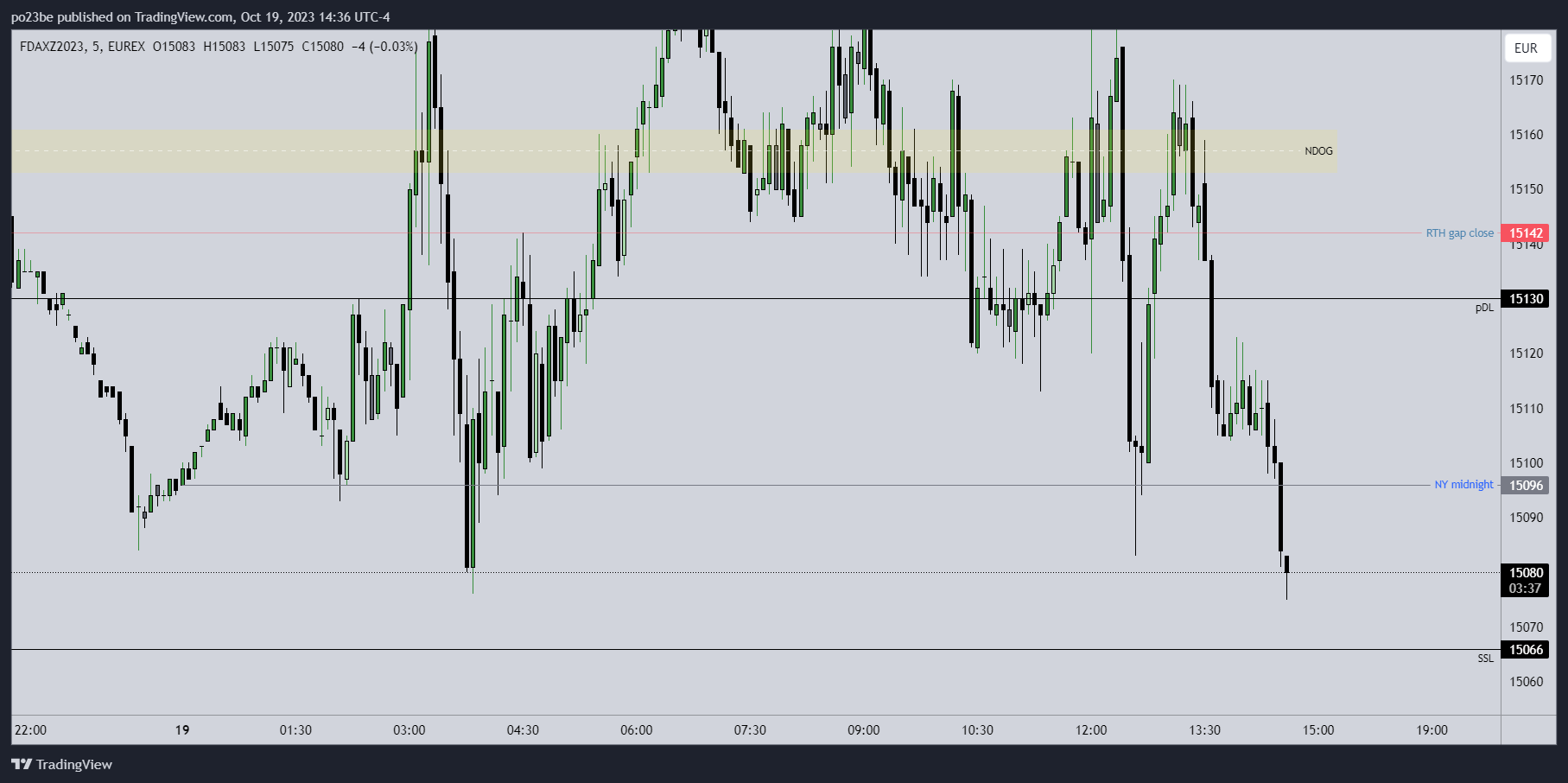Screen dimensions: 1568x783
Task: Click the TradingView logo icon
Action: pos(22,764)
